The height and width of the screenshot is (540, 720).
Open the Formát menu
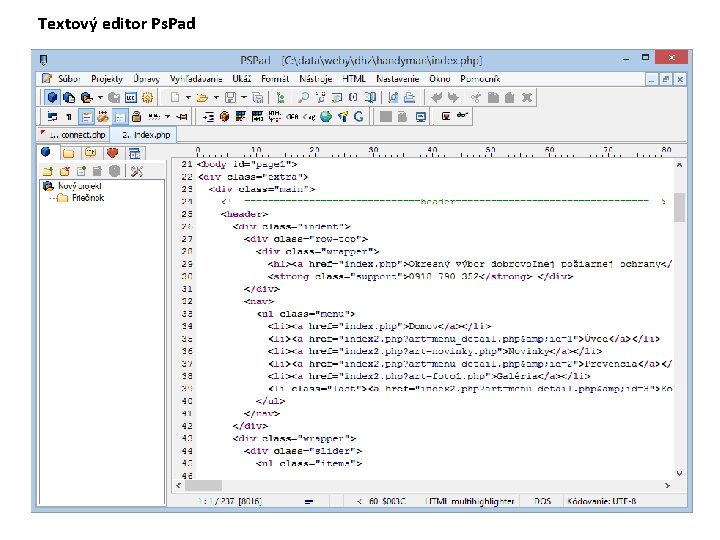pos(275,79)
